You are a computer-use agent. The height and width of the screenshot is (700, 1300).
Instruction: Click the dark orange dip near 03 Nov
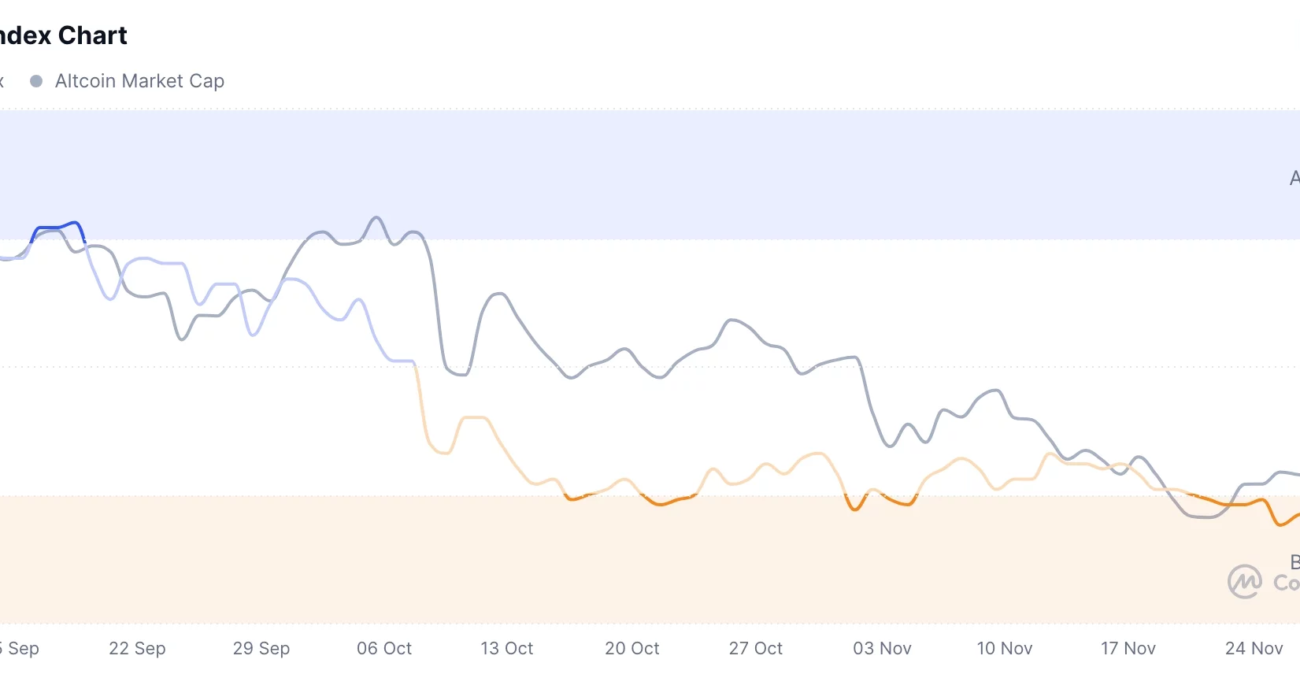855,509
